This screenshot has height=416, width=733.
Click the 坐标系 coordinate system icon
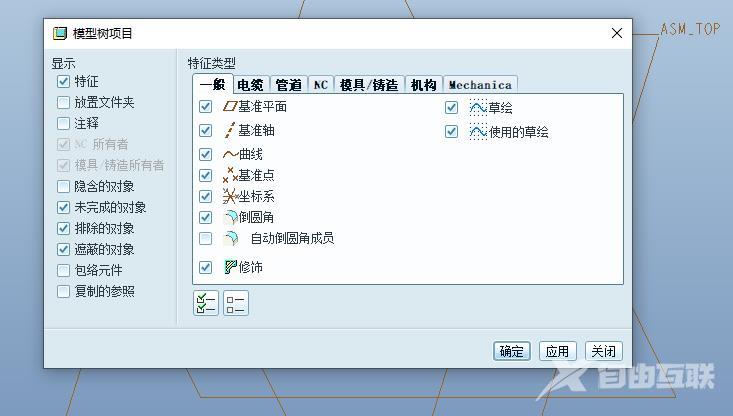230,196
